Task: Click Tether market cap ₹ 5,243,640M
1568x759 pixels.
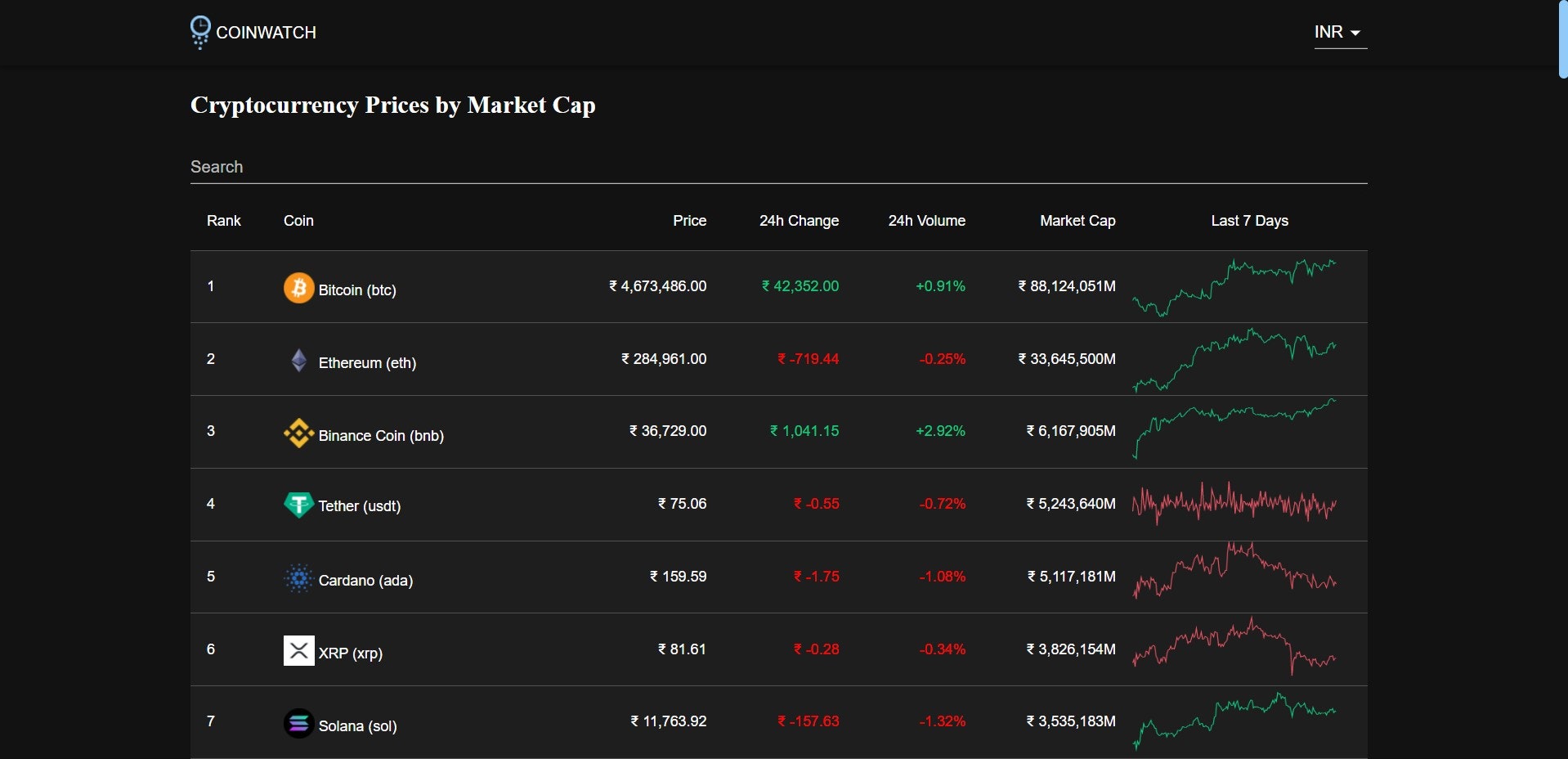Action: (1071, 504)
